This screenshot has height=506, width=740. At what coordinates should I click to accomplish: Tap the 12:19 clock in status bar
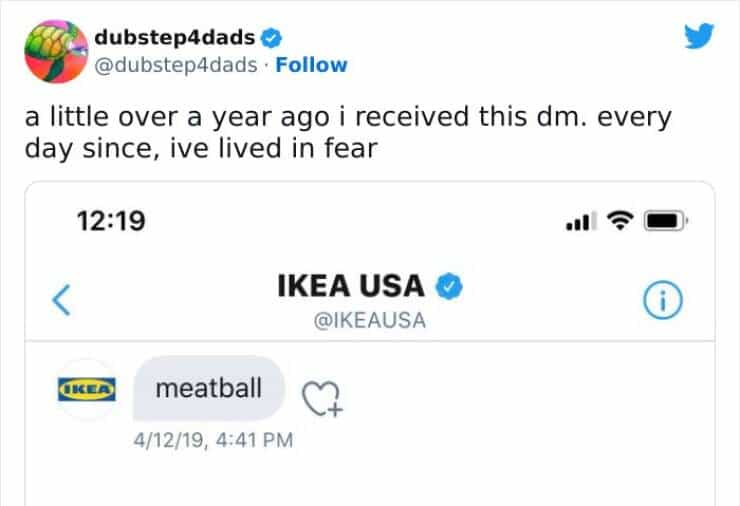click(x=112, y=221)
